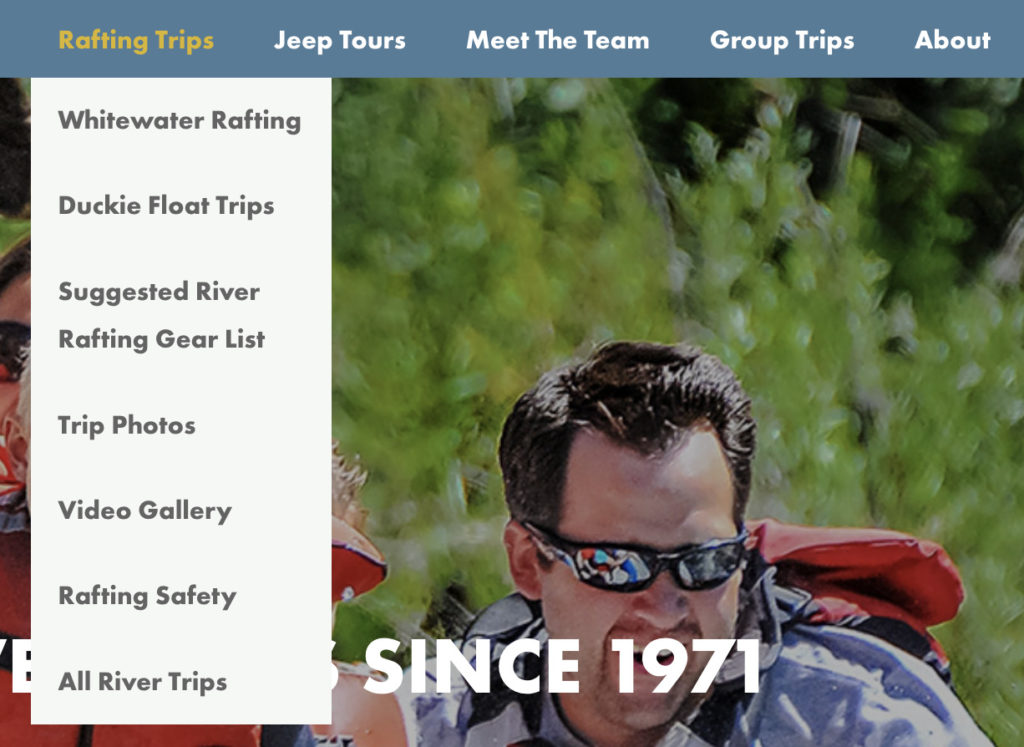1024x747 pixels.
Task: Open the About navigation item
Action: tap(952, 40)
